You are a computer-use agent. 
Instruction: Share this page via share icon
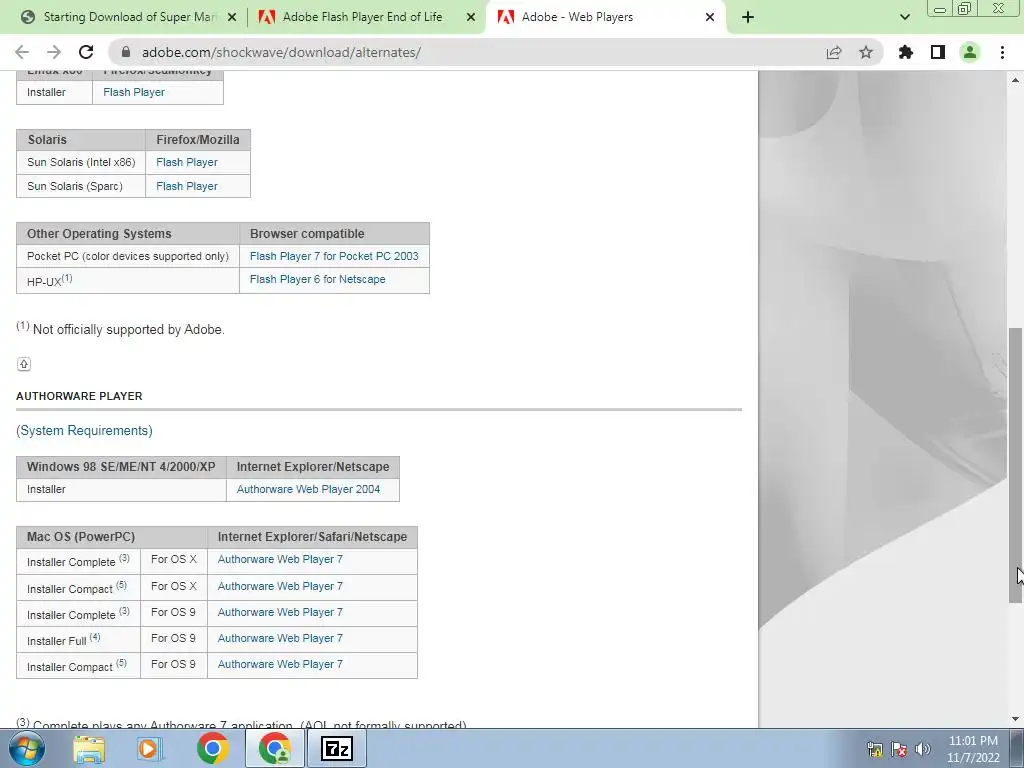pos(834,52)
